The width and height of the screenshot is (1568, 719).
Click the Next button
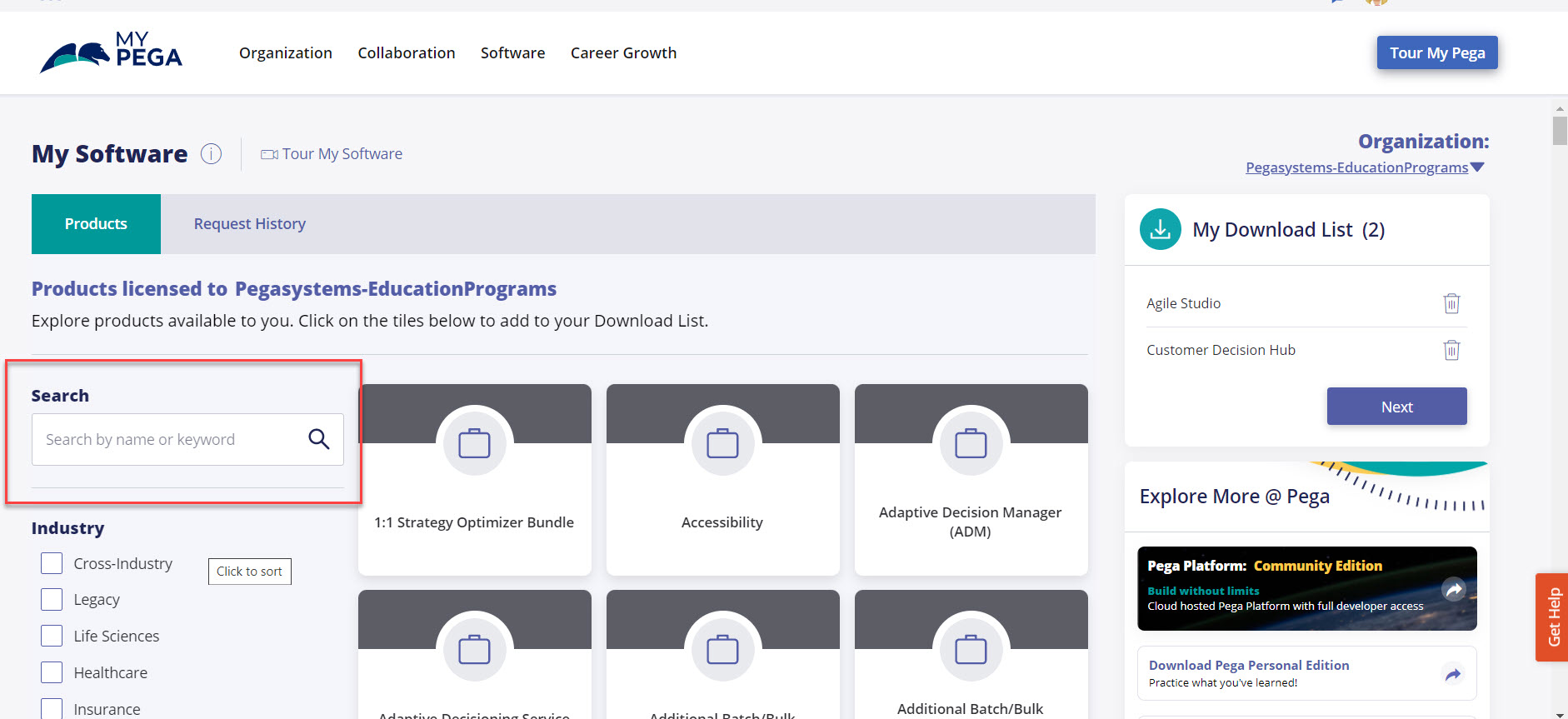click(1397, 407)
